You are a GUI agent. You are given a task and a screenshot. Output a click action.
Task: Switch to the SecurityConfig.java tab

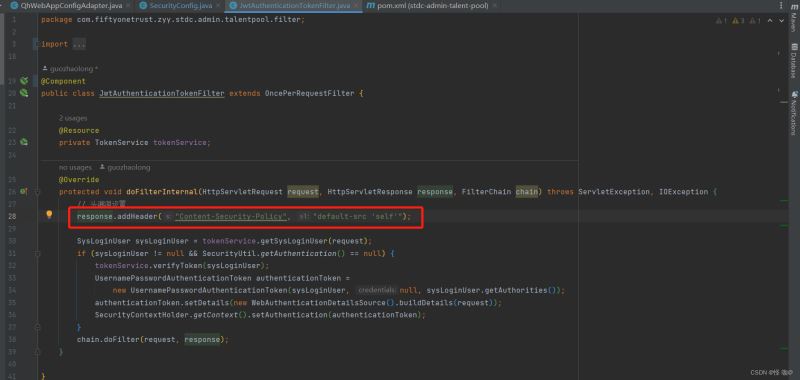177,6
